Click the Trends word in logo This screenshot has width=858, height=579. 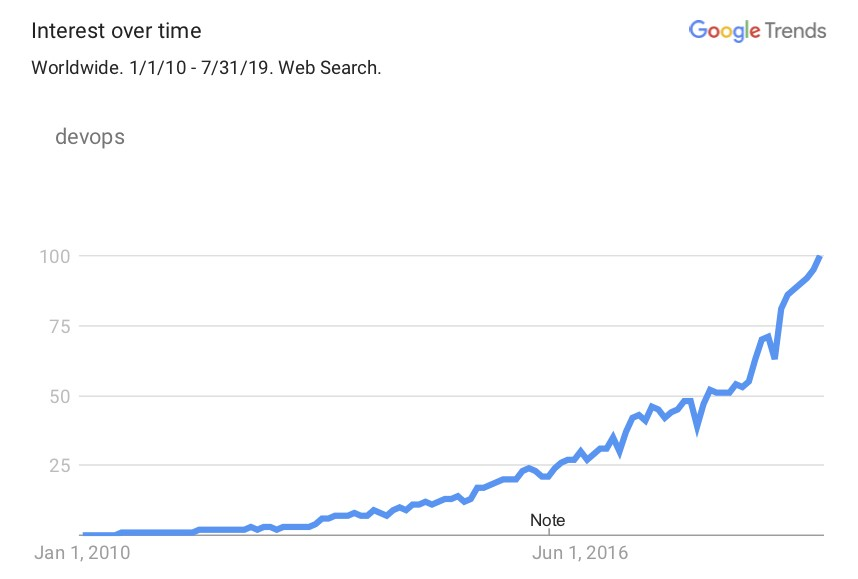(796, 31)
